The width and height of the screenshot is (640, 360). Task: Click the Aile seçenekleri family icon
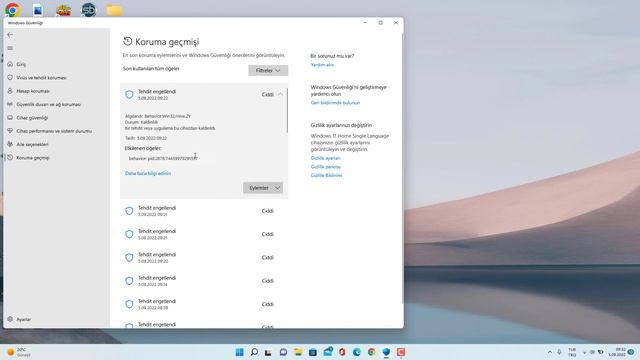[10, 144]
